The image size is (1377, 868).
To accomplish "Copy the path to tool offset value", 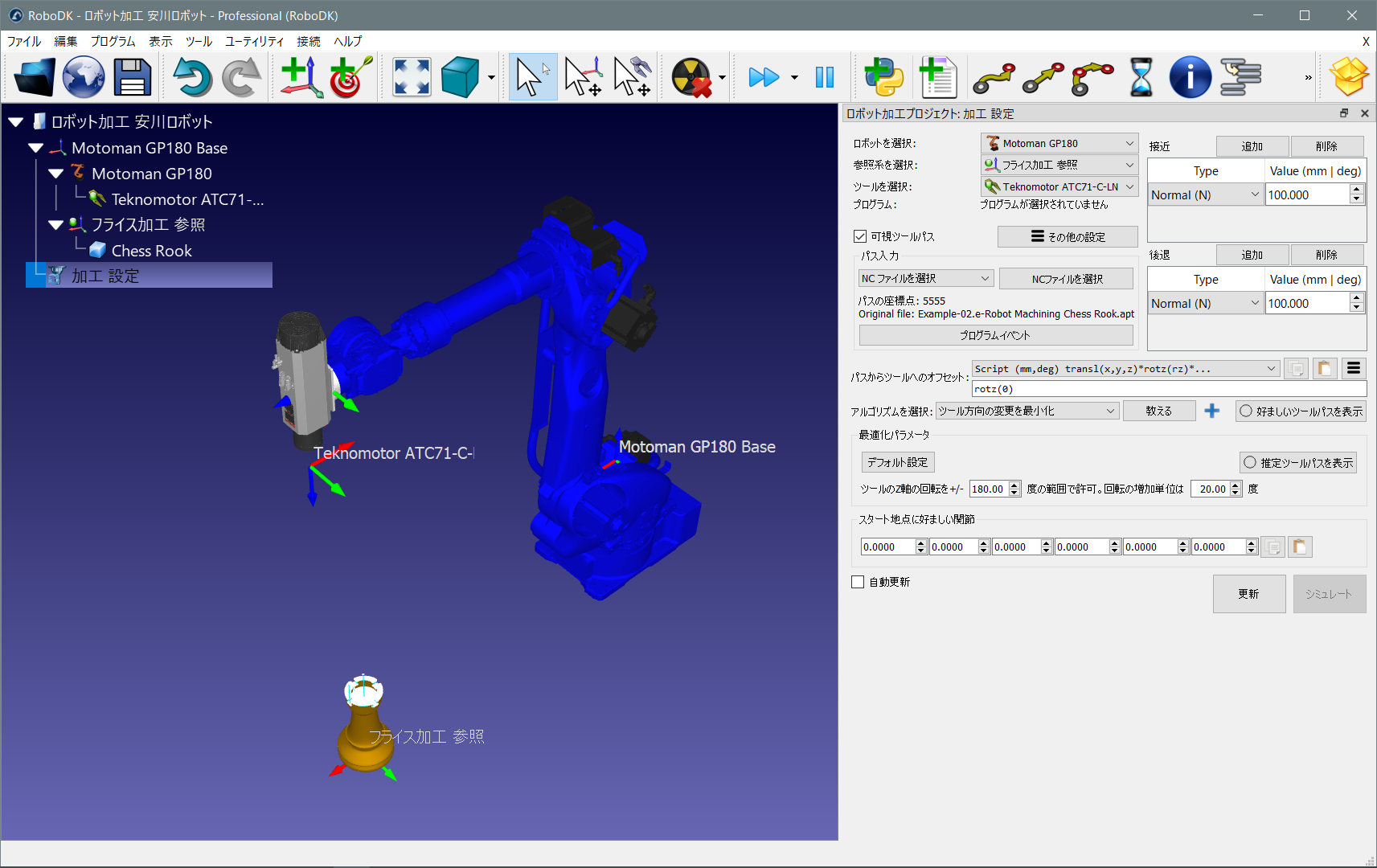I will point(1297,369).
